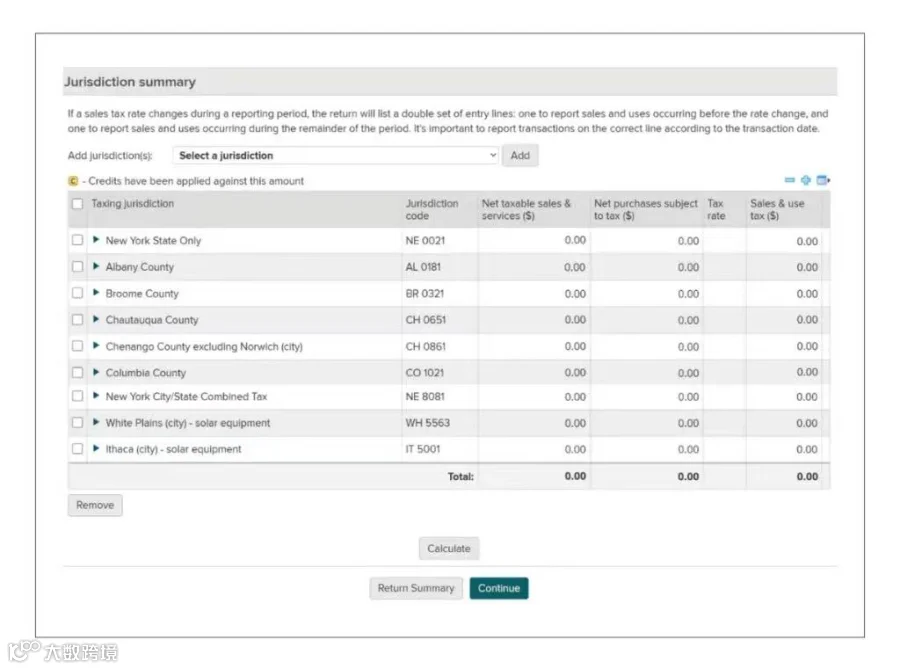Click jurisdiction code NE 0021
The image size is (900, 669).
425,240
